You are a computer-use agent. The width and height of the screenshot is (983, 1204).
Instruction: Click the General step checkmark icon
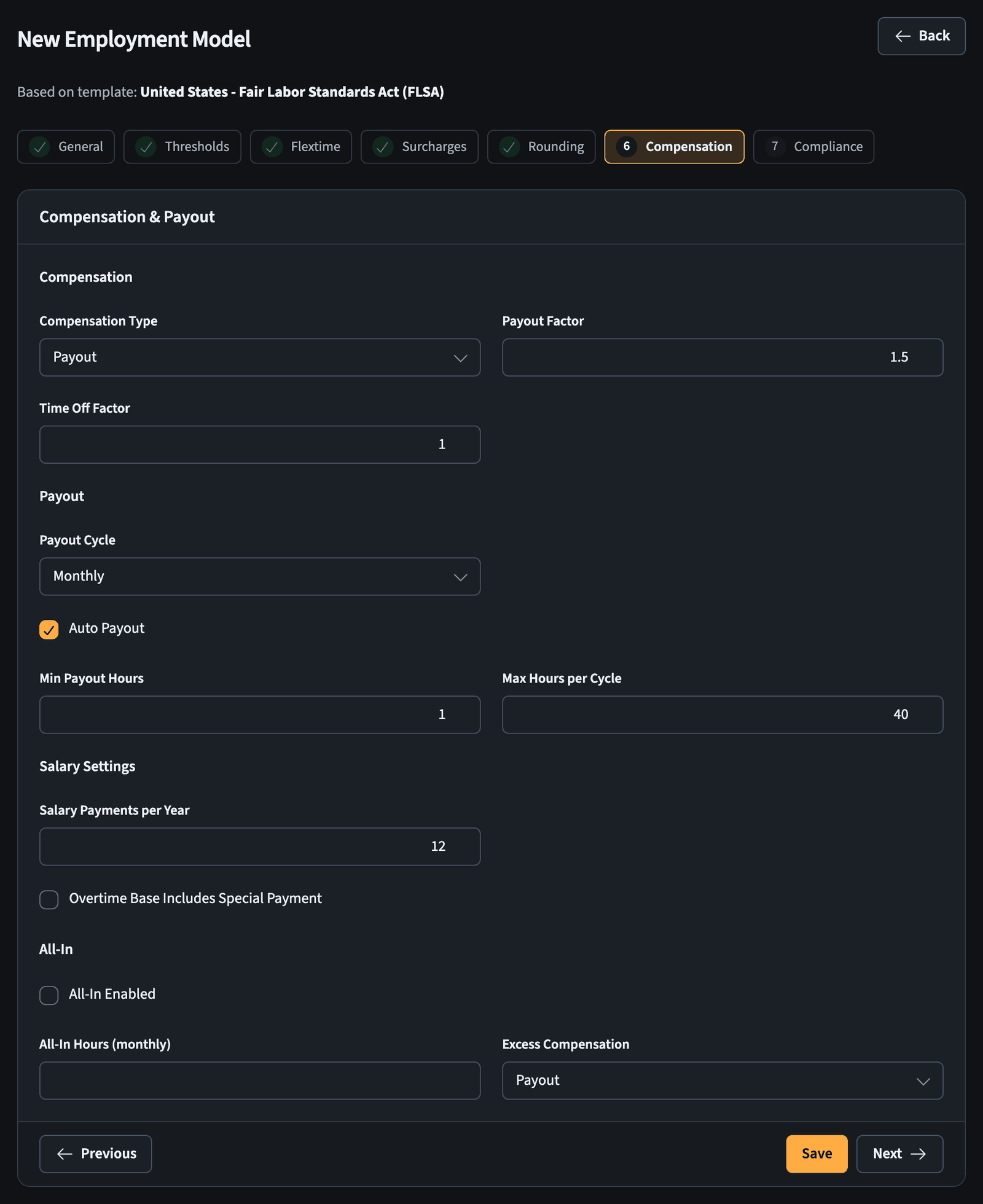40,147
